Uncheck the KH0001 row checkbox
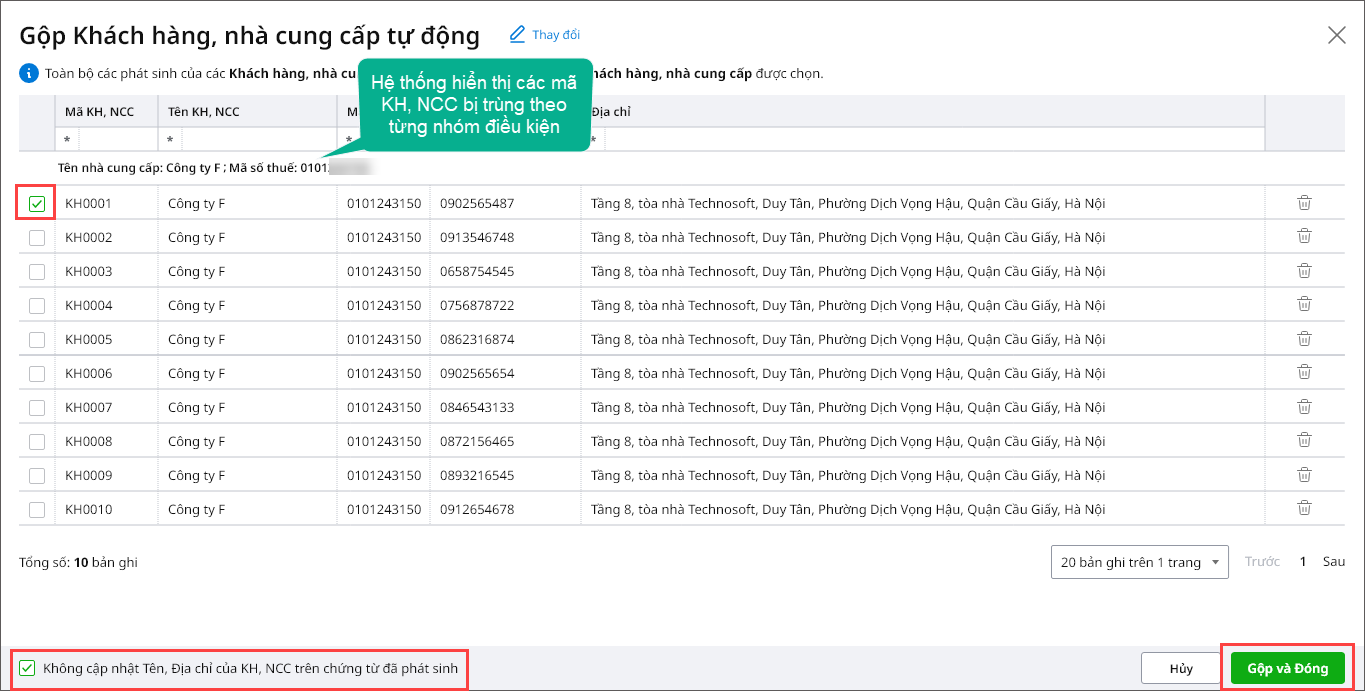The image size is (1365, 691). pyautogui.click(x=37, y=204)
